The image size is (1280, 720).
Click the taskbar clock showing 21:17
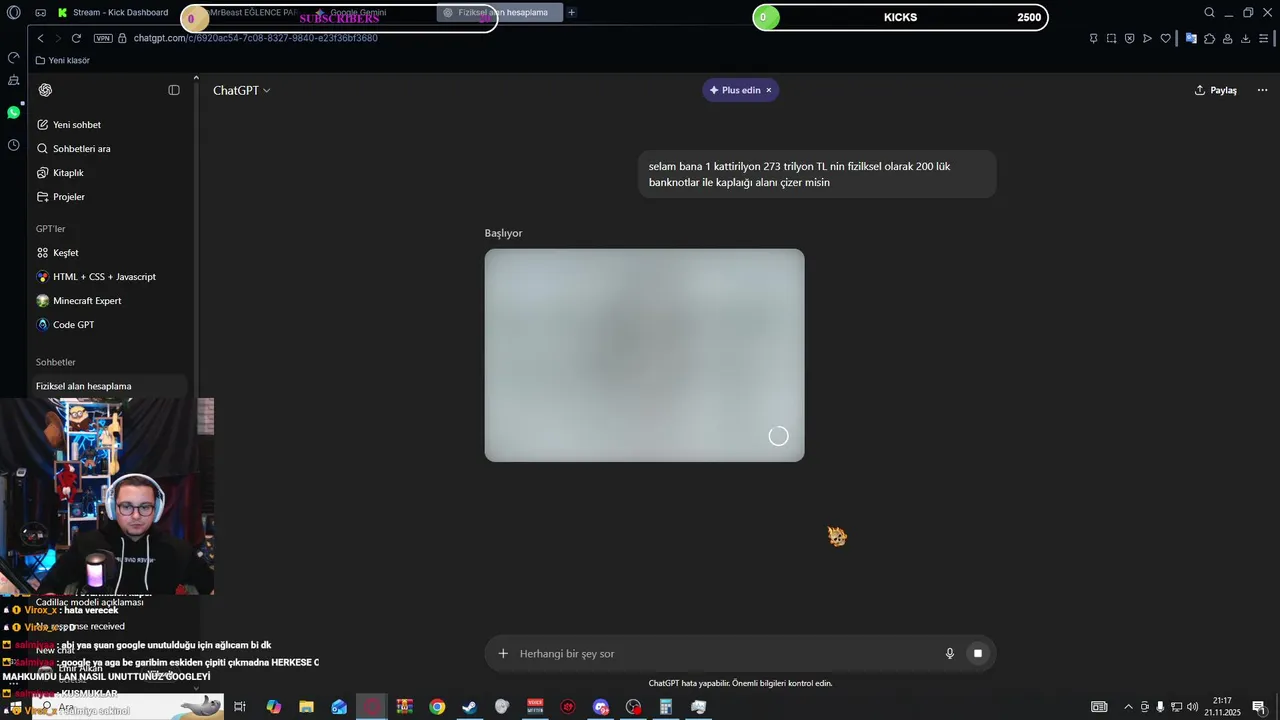(1222, 707)
